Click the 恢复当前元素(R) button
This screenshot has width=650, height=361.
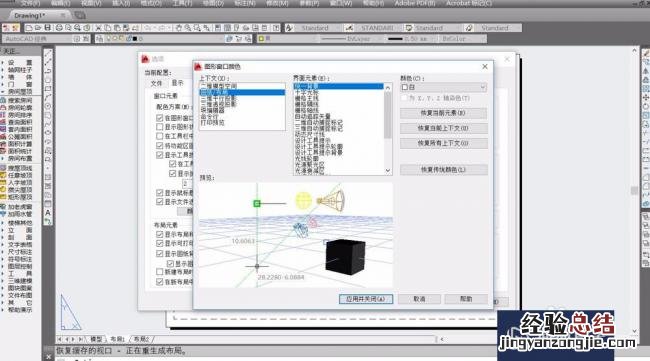(x=443, y=113)
